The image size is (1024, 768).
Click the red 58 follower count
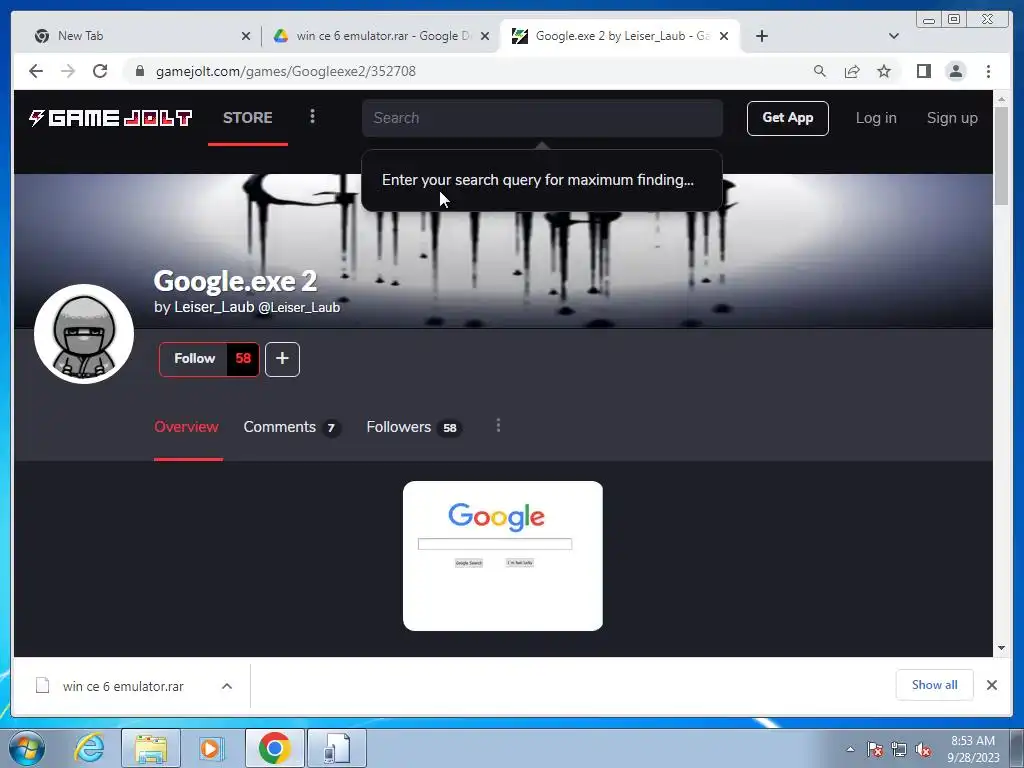(243, 359)
